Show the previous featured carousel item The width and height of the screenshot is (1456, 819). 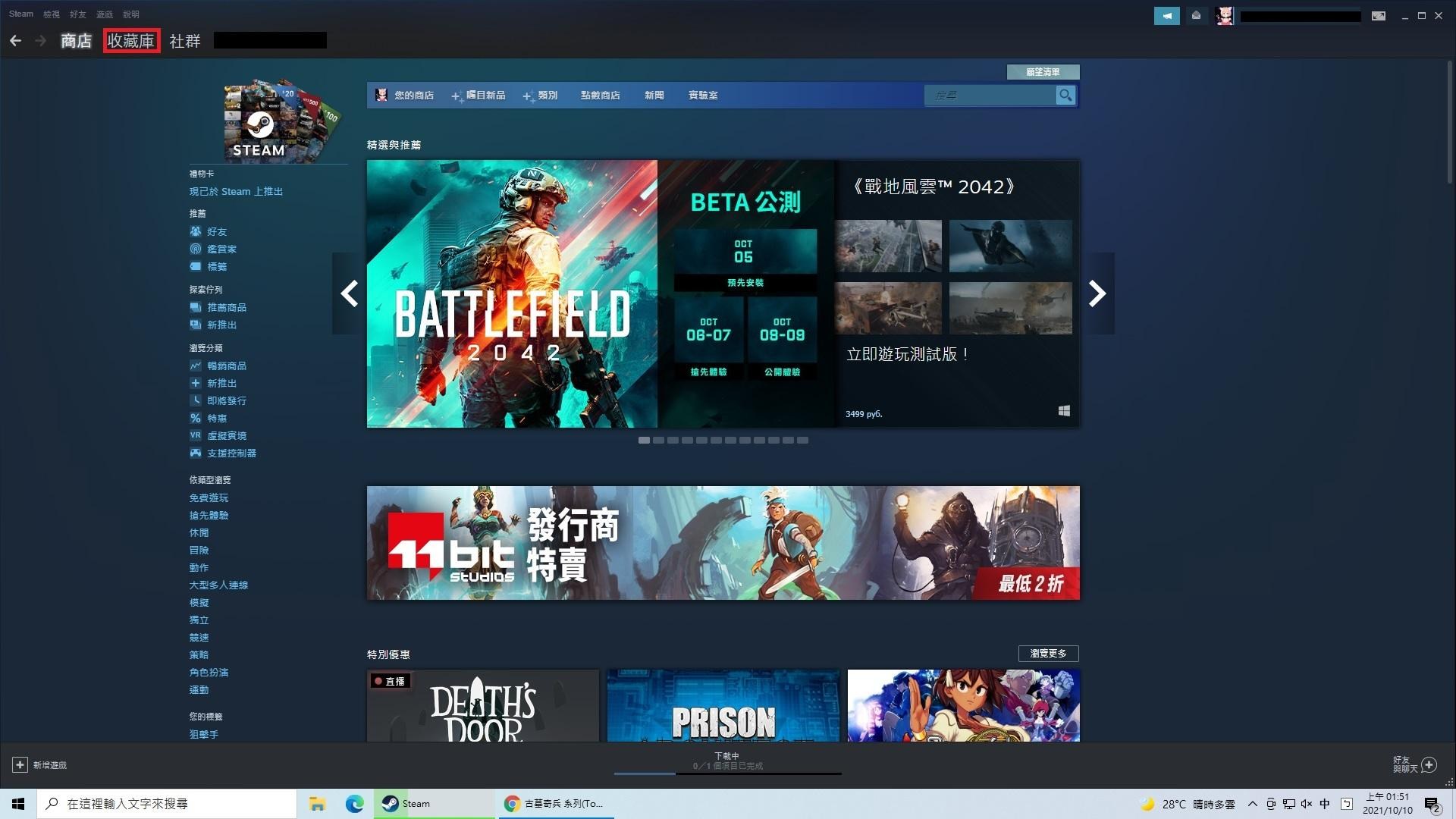(x=350, y=293)
